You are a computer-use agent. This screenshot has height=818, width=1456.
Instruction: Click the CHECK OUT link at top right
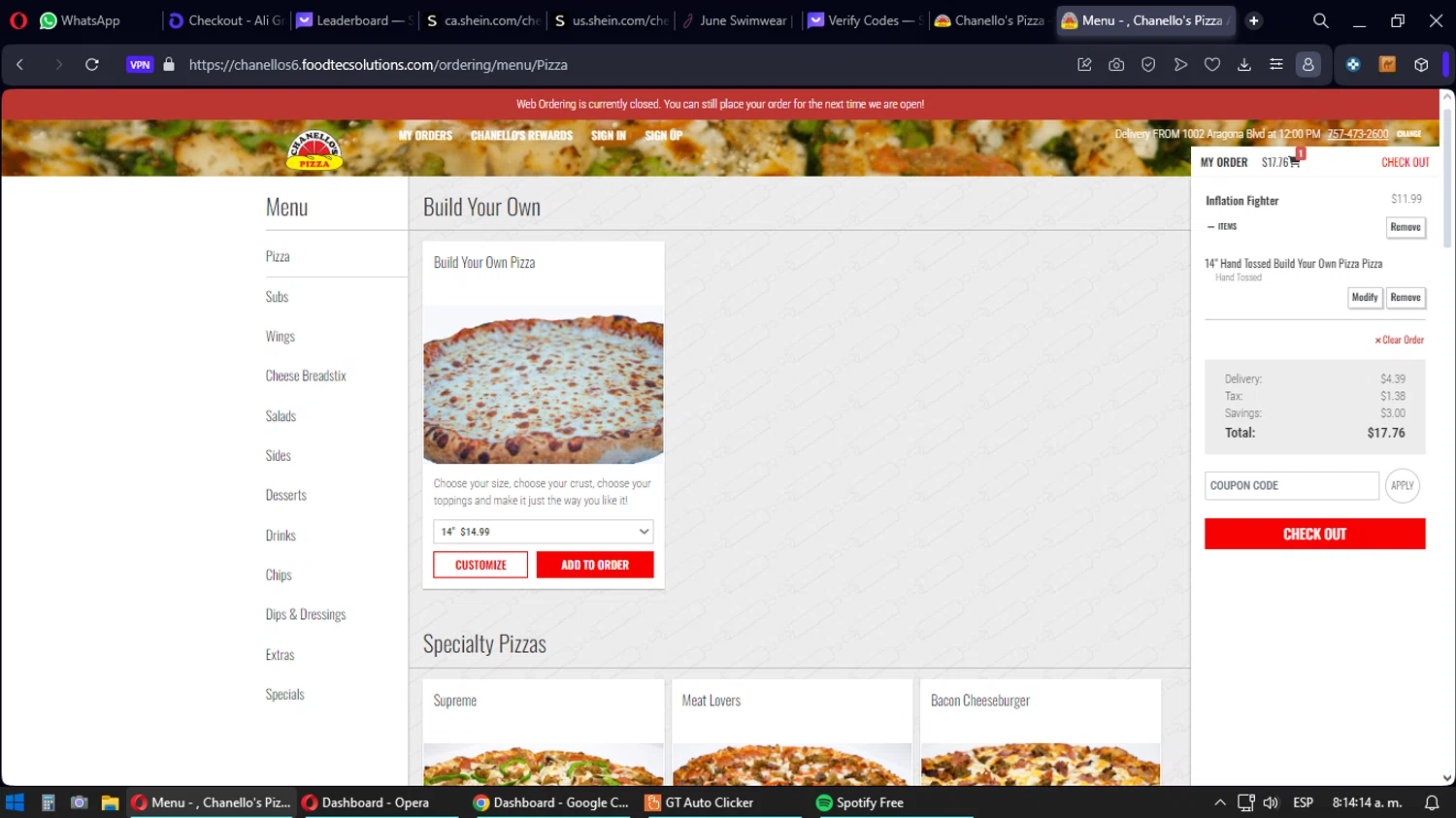1406,162
